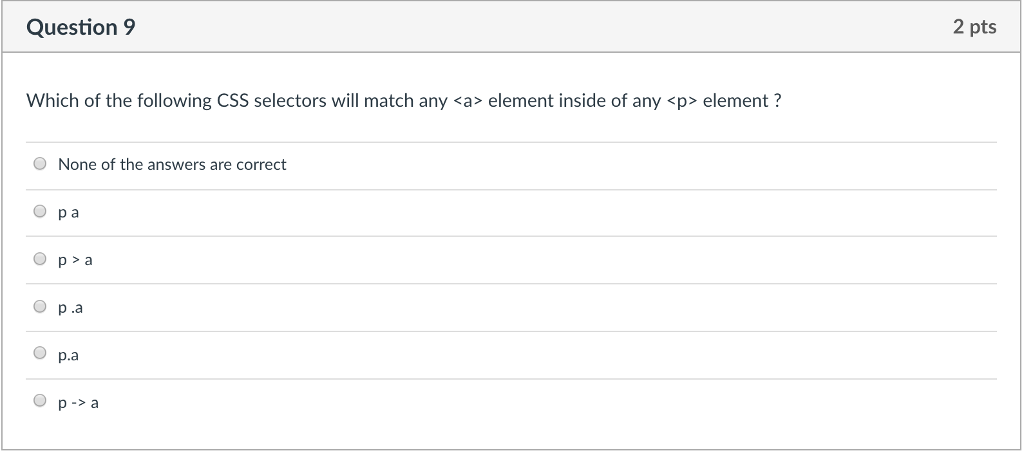Select the "None of the answers are correct" radio button

click(40, 164)
